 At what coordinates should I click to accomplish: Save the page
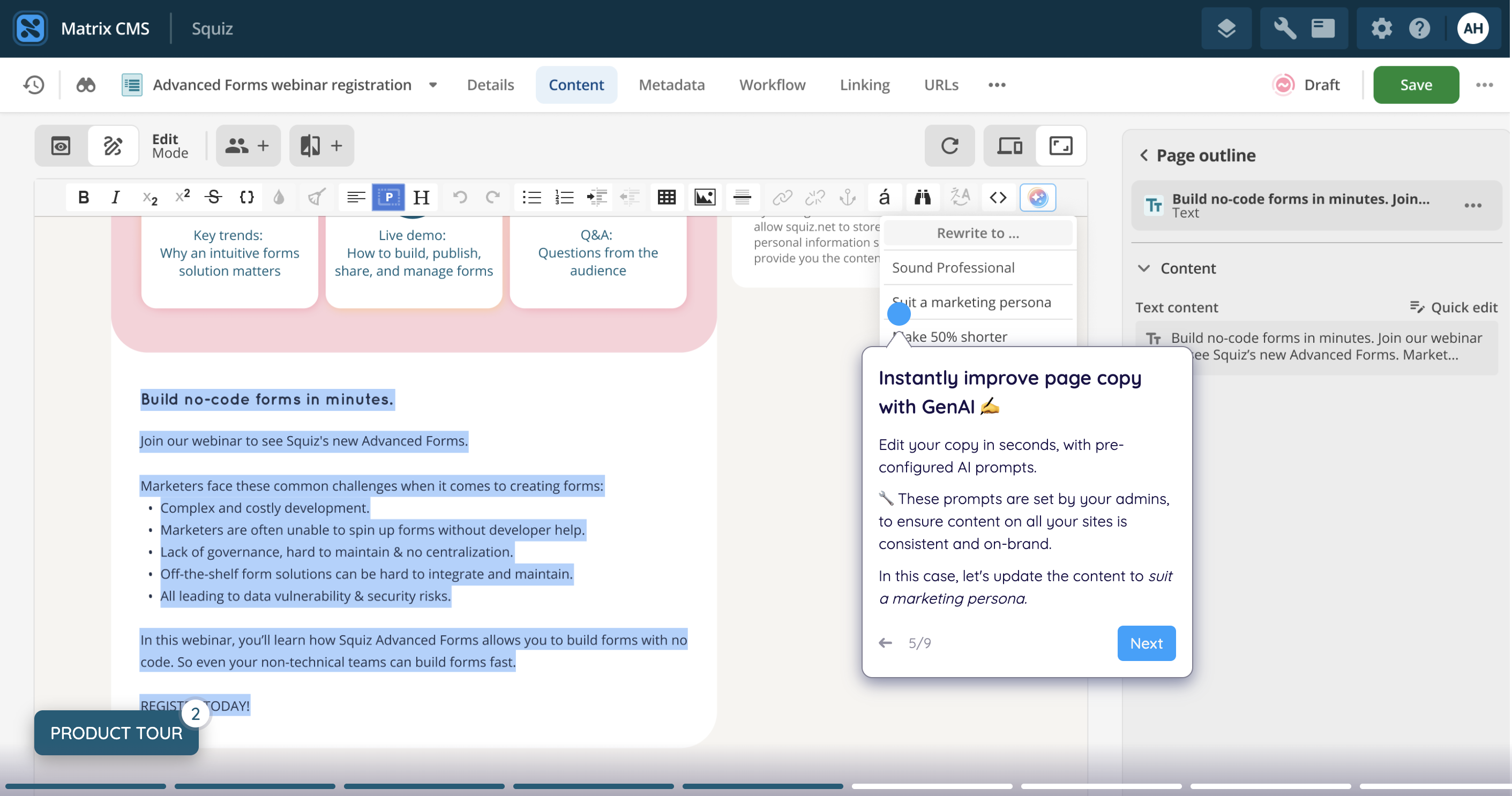(x=1415, y=85)
